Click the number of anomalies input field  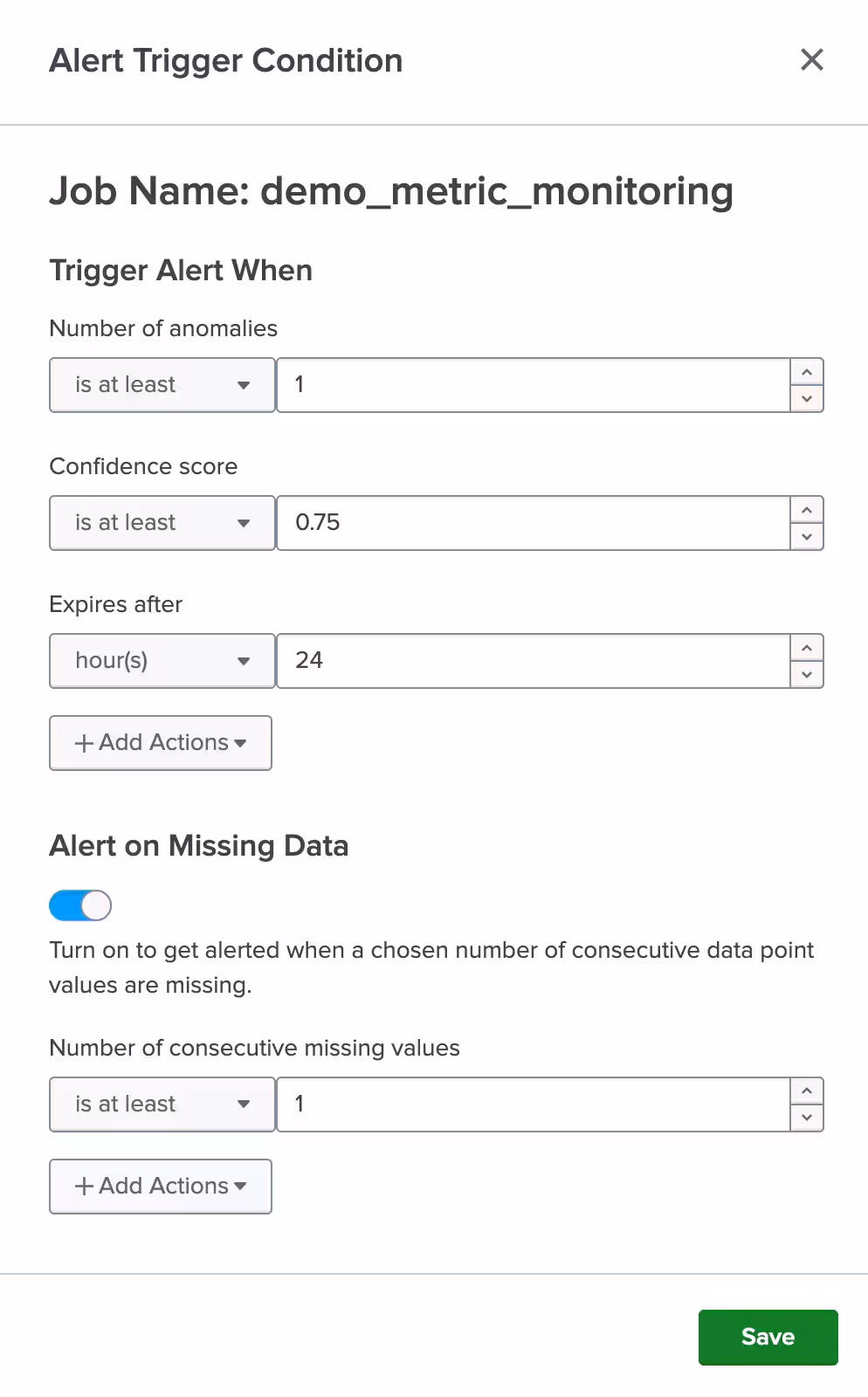coord(533,385)
